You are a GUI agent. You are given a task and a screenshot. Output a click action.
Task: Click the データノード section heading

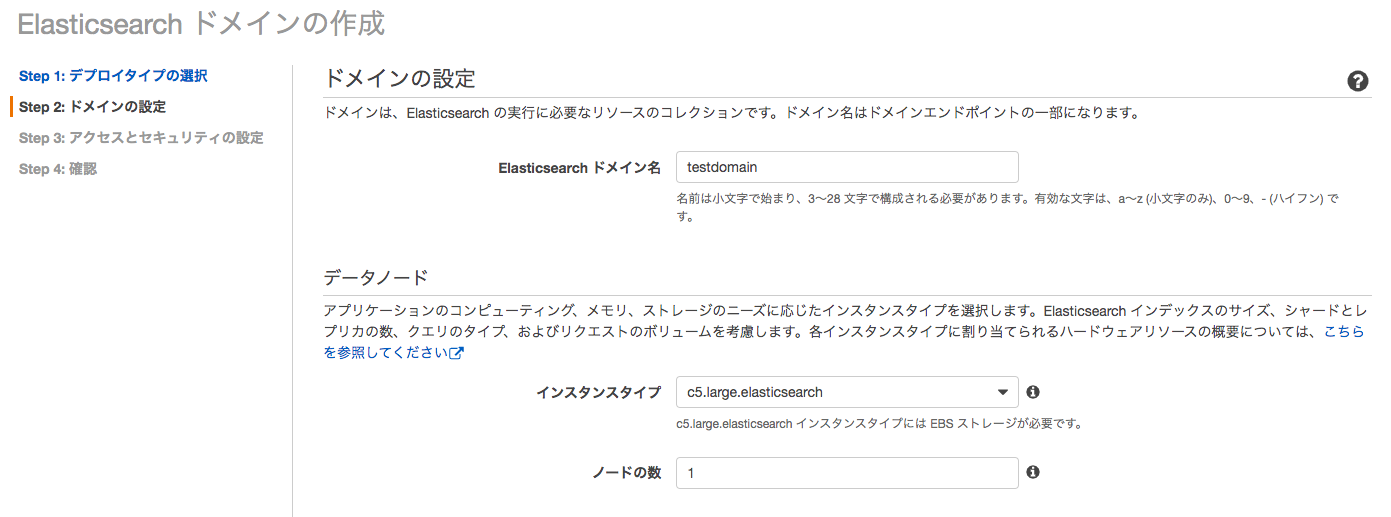click(x=376, y=278)
